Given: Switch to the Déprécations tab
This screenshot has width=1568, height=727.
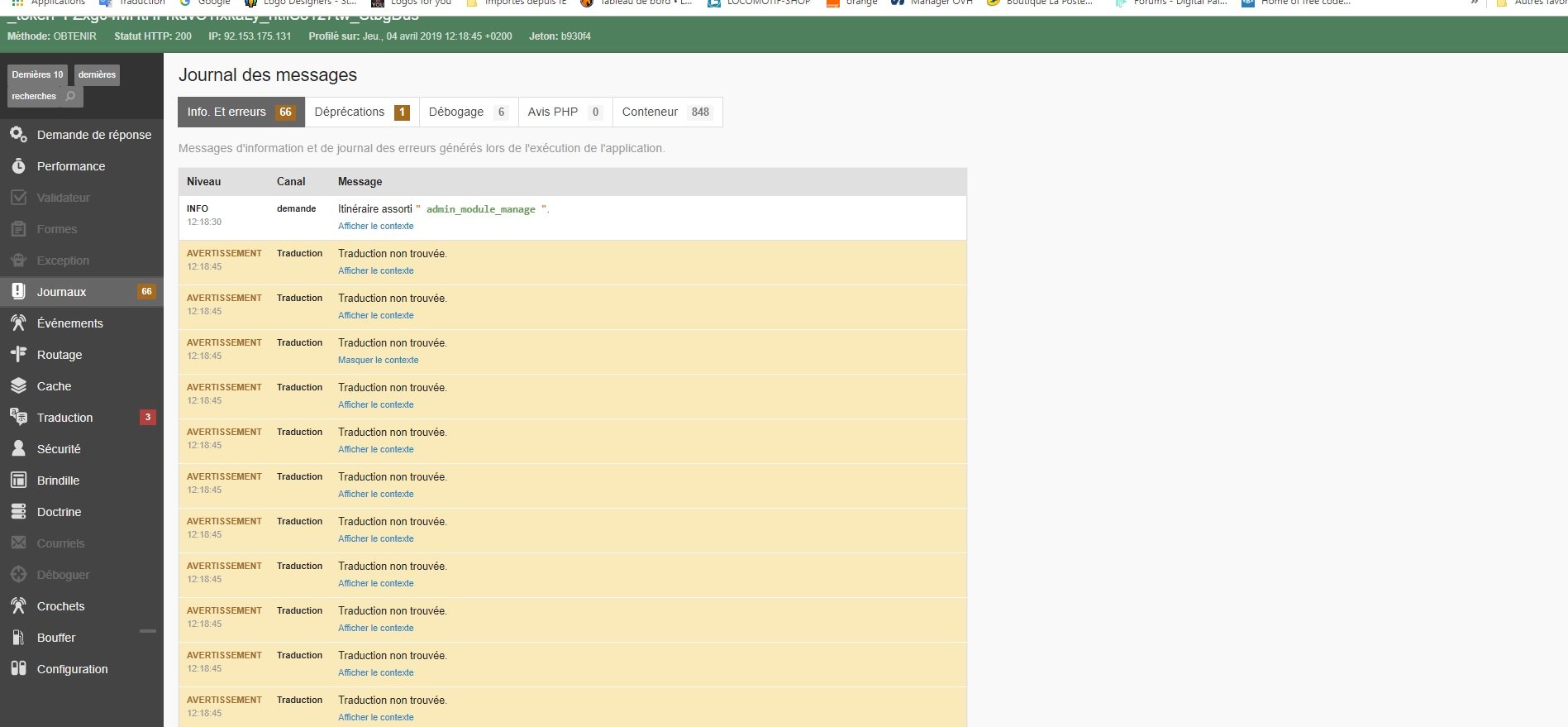Looking at the screenshot, I should tap(362, 112).
